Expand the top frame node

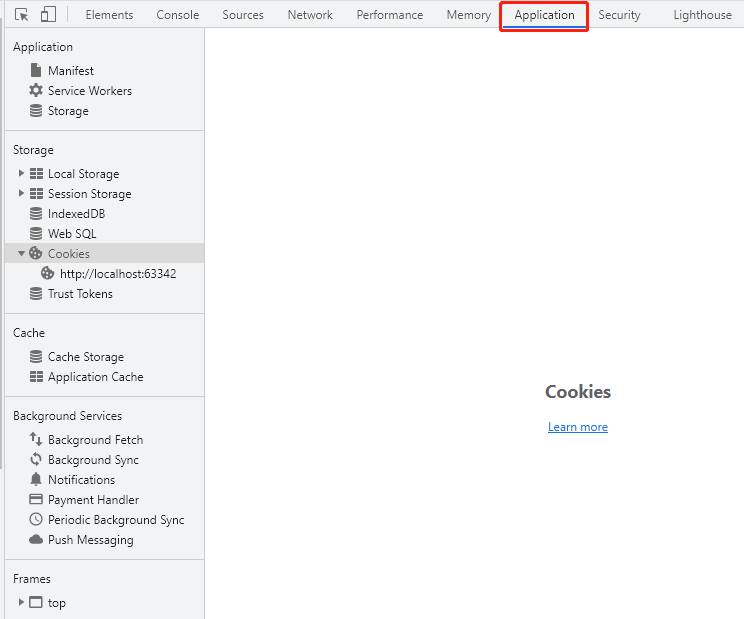click(x=21, y=602)
